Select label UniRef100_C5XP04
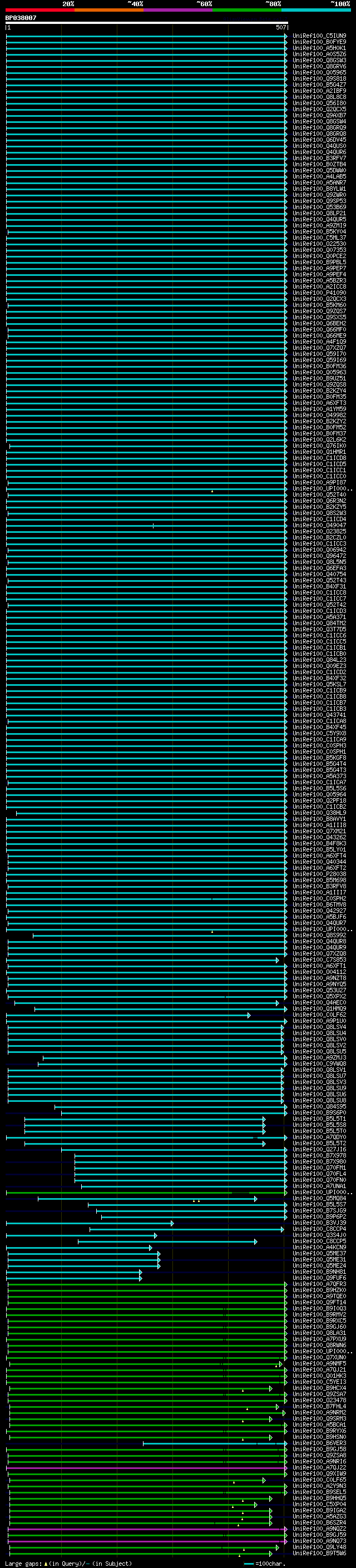Image resolution: width=356 pixels, height=1568 pixels. [319, 1504]
